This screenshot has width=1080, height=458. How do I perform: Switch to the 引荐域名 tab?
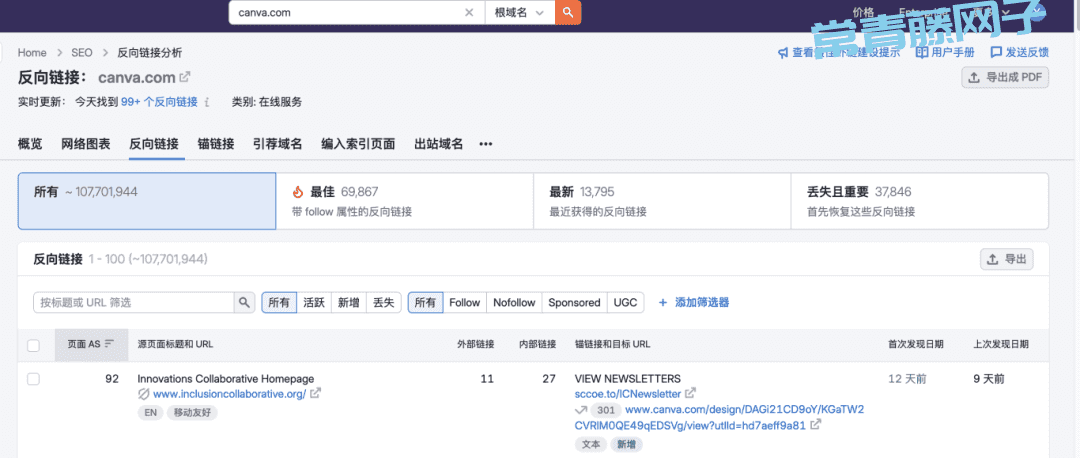[x=278, y=144]
